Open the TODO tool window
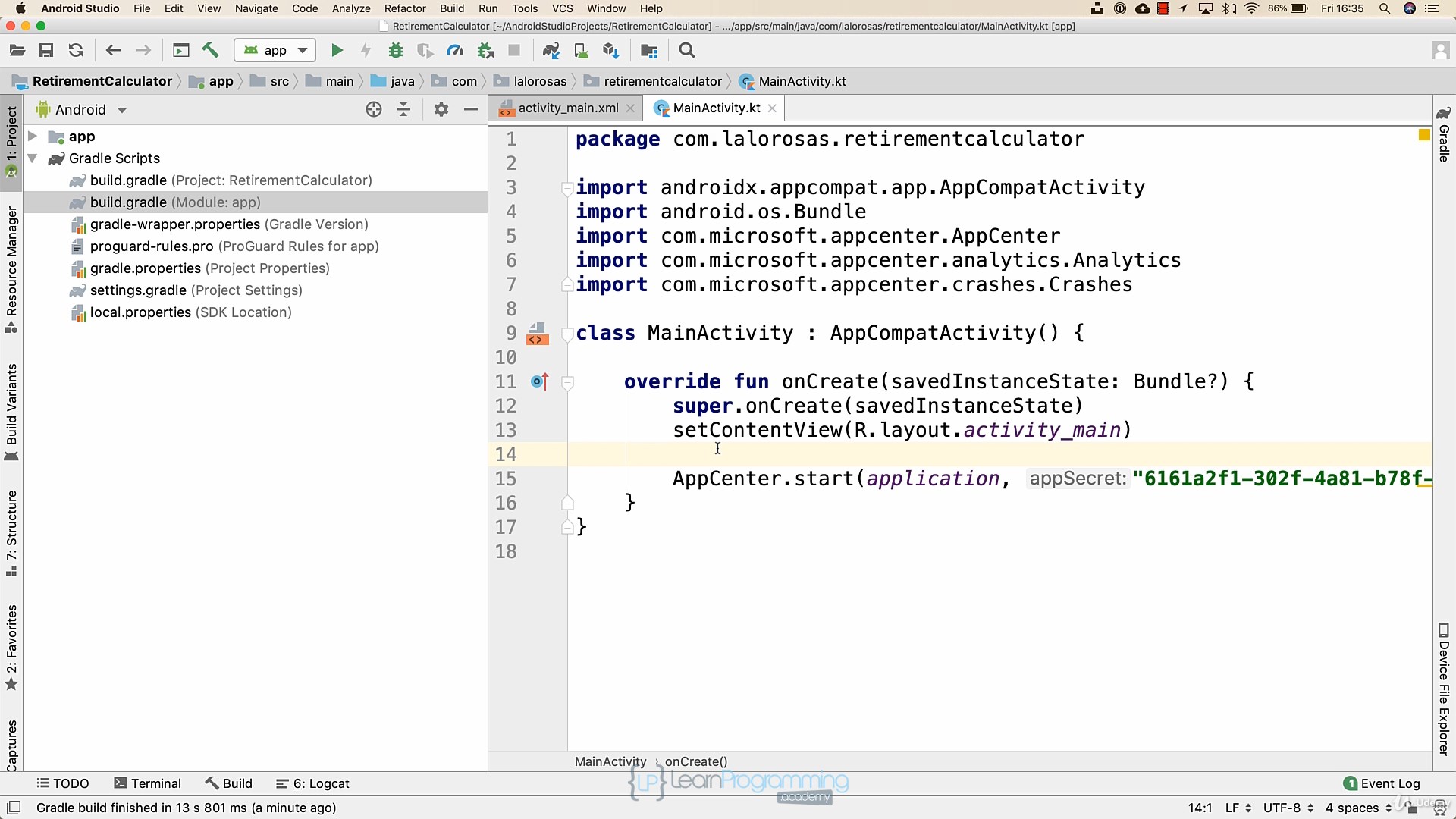Screen dimensions: 1456x819 click(x=63, y=783)
